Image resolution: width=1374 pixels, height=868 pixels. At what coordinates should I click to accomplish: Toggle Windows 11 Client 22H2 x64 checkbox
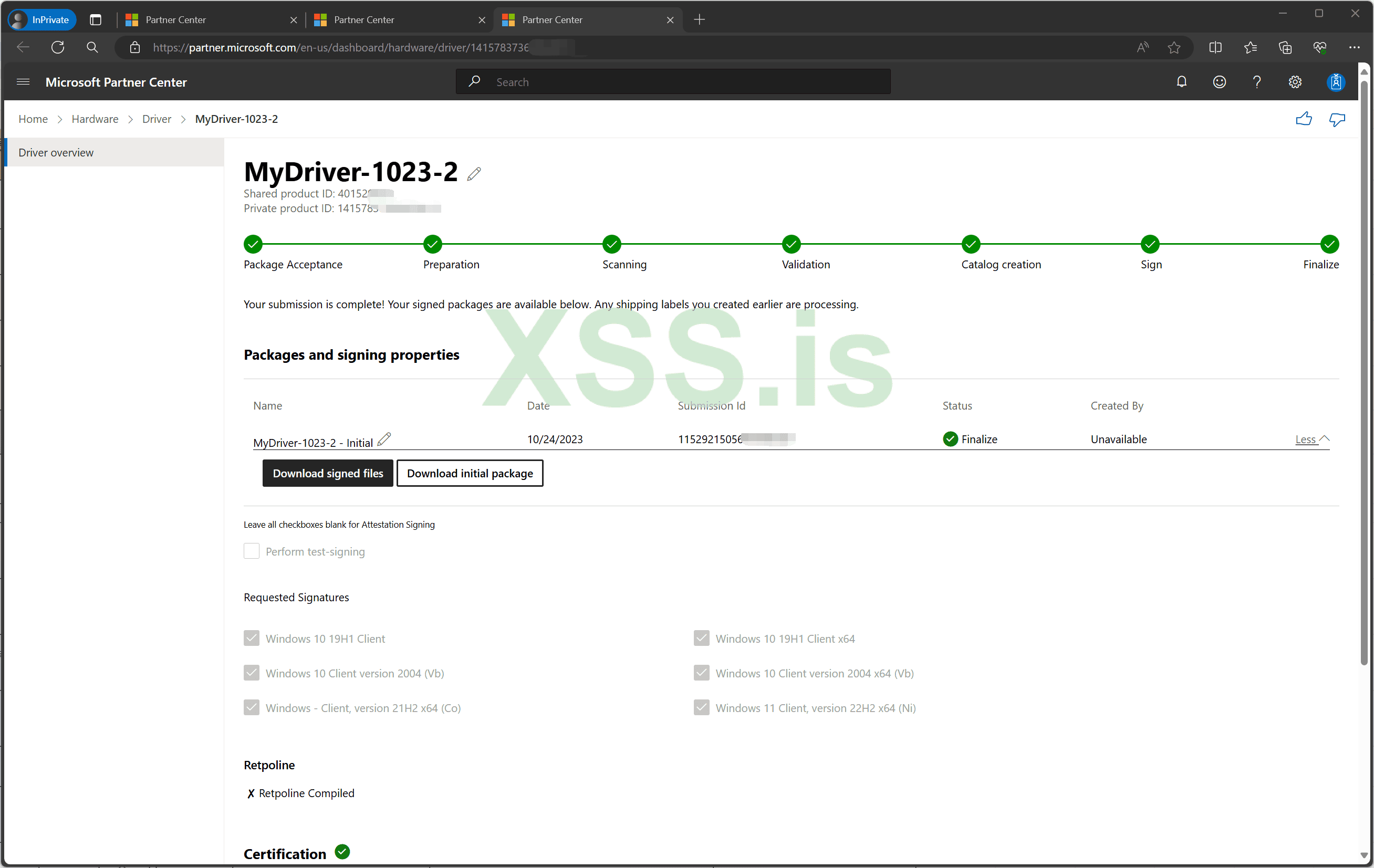click(701, 707)
